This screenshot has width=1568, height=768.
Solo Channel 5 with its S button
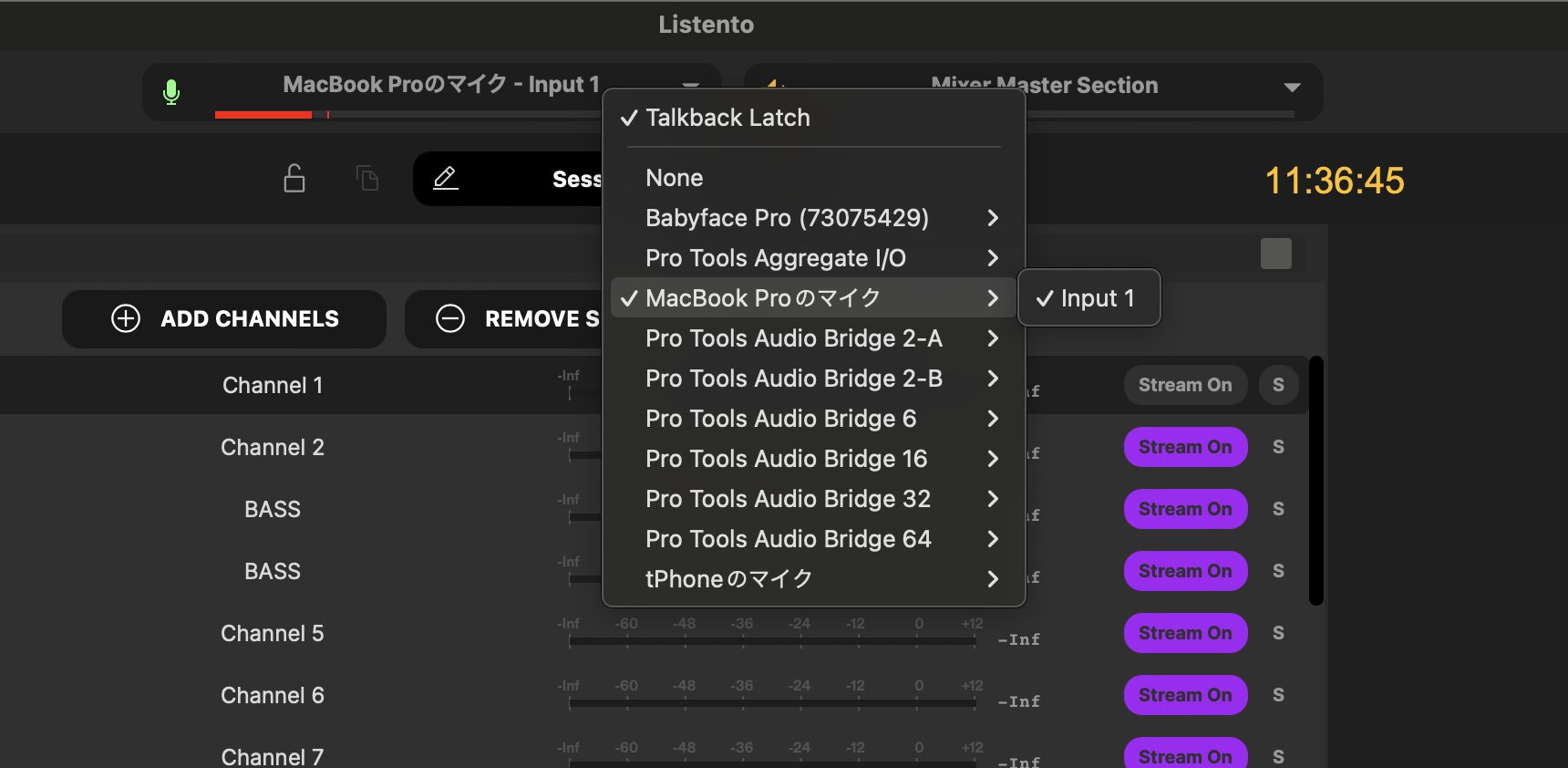click(1278, 633)
